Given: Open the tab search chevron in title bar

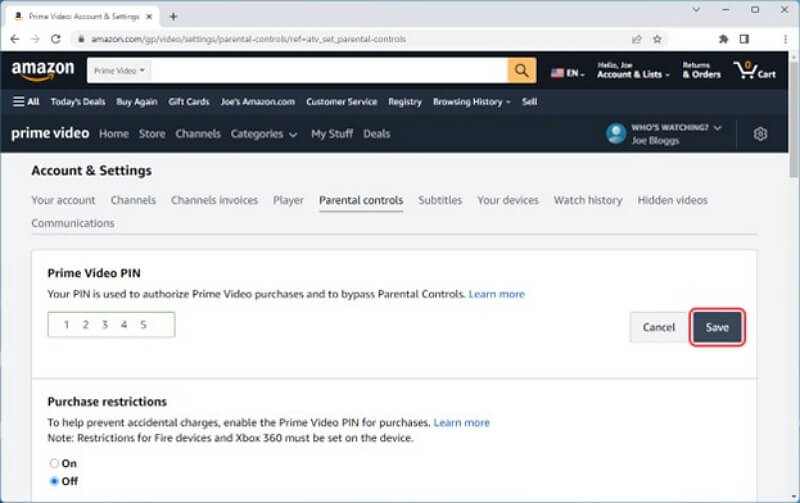Looking at the screenshot, I should (x=696, y=10).
